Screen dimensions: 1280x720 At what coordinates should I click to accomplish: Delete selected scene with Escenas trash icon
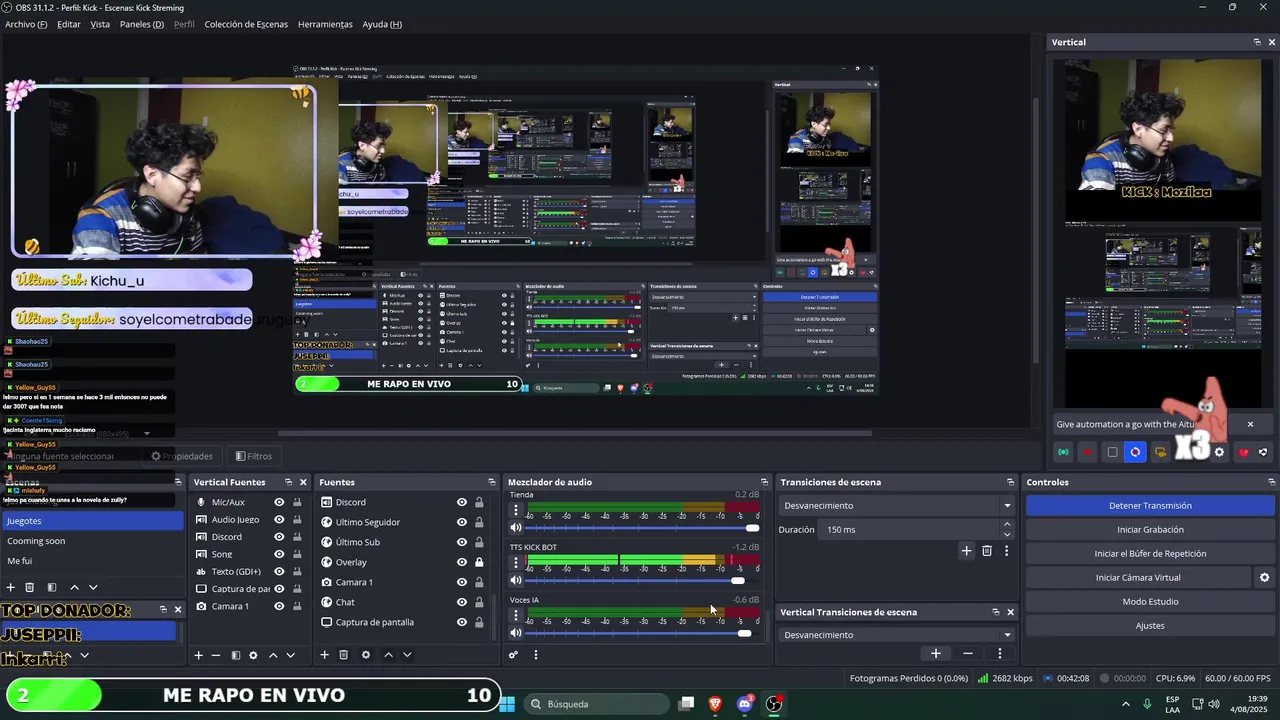29,587
